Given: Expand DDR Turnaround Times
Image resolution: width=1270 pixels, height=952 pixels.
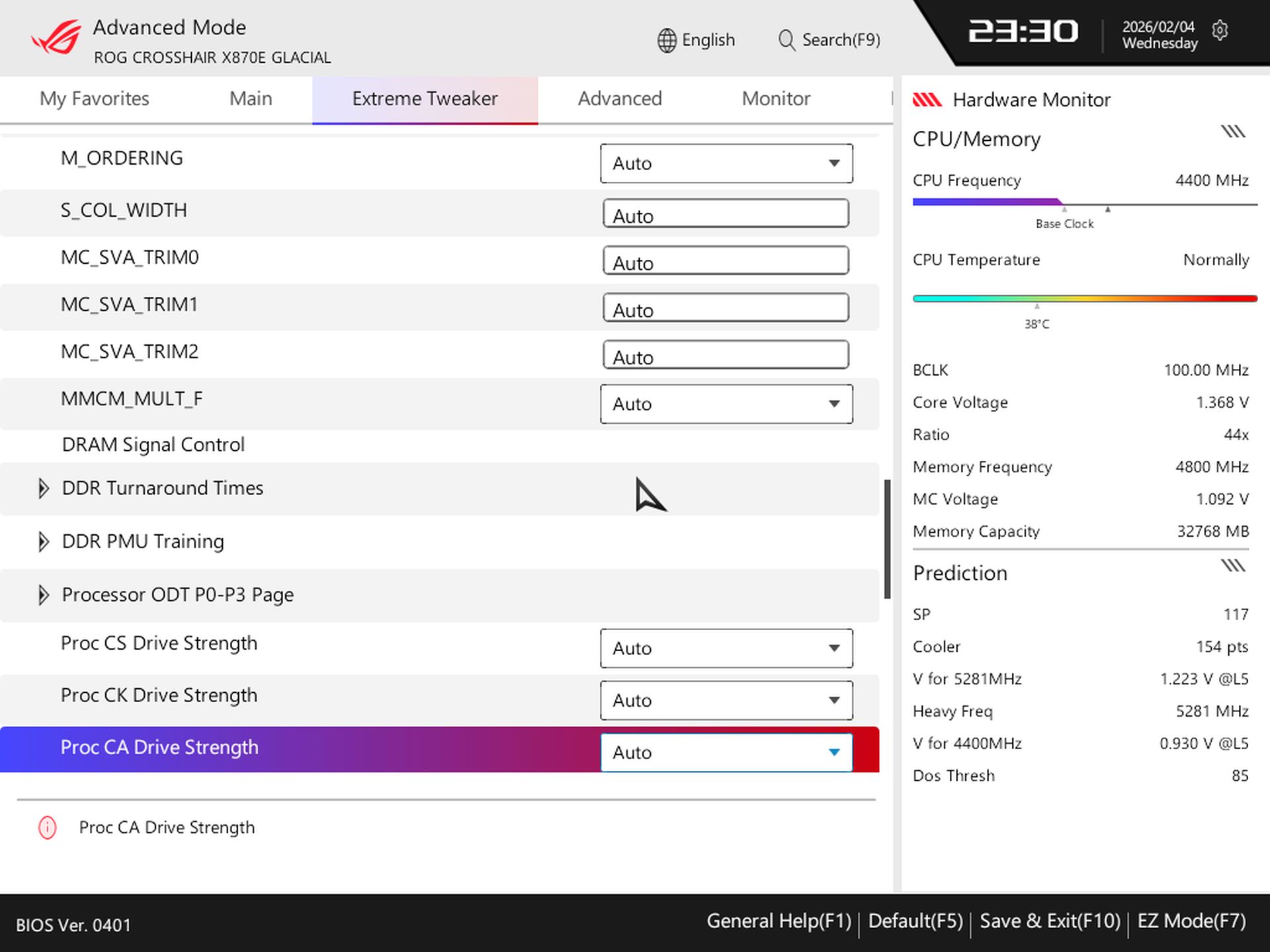Looking at the screenshot, I should pos(44,488).
